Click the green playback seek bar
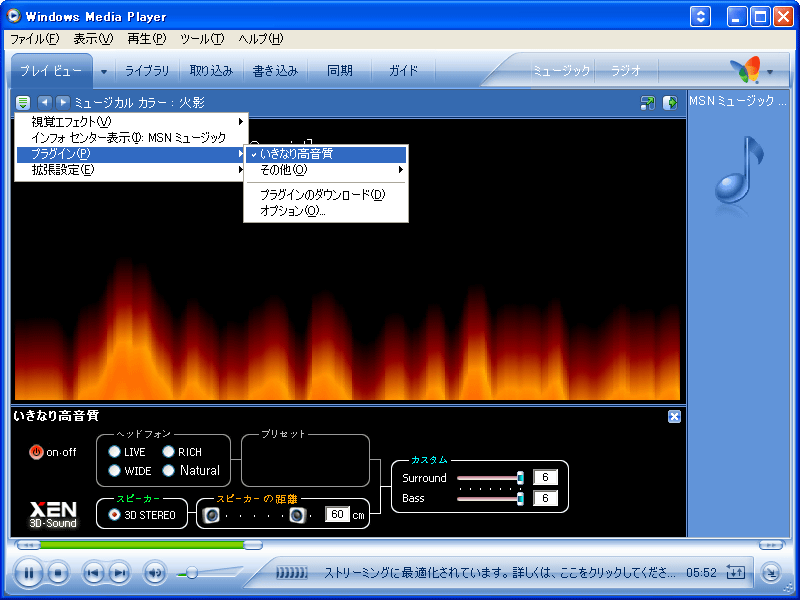The image size is (800, 600). [142, 545]
